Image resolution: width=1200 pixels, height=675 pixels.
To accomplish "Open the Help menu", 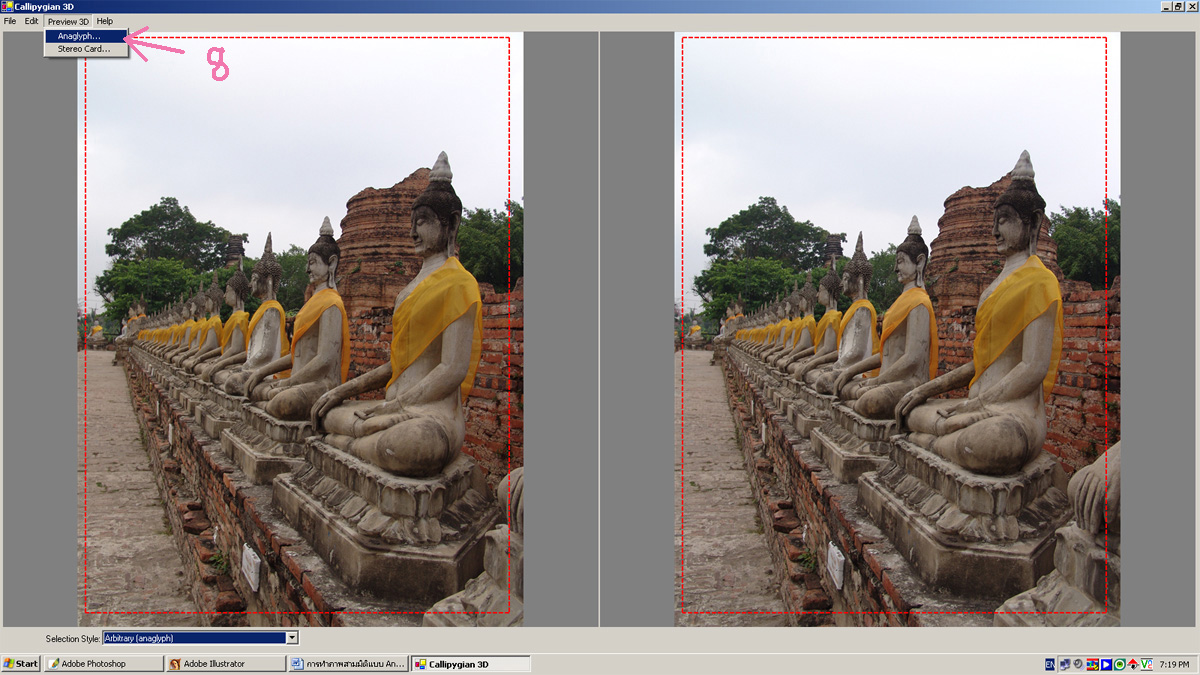I will tap(105, 21).
